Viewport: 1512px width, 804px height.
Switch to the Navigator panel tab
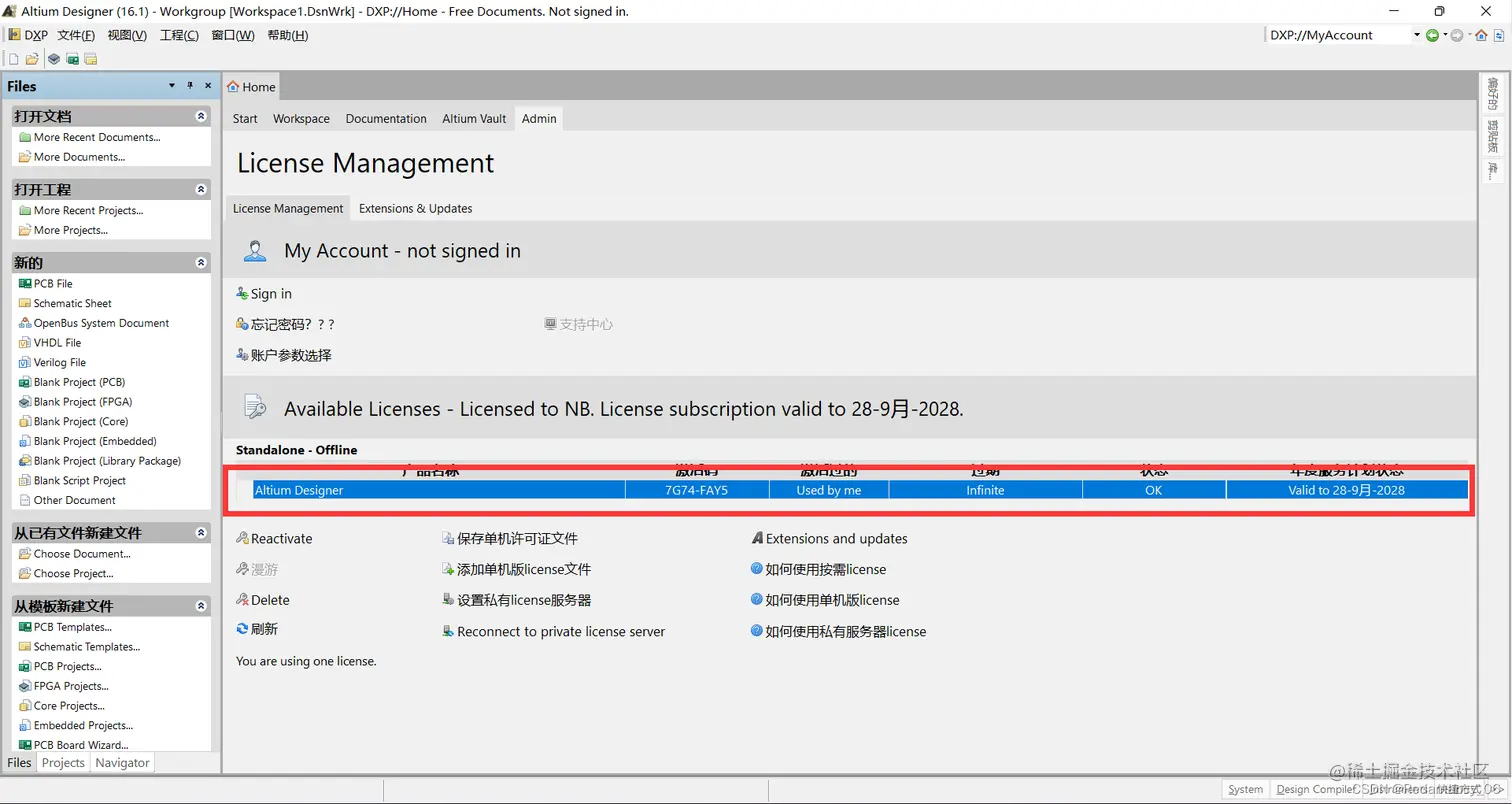(122, 762)
